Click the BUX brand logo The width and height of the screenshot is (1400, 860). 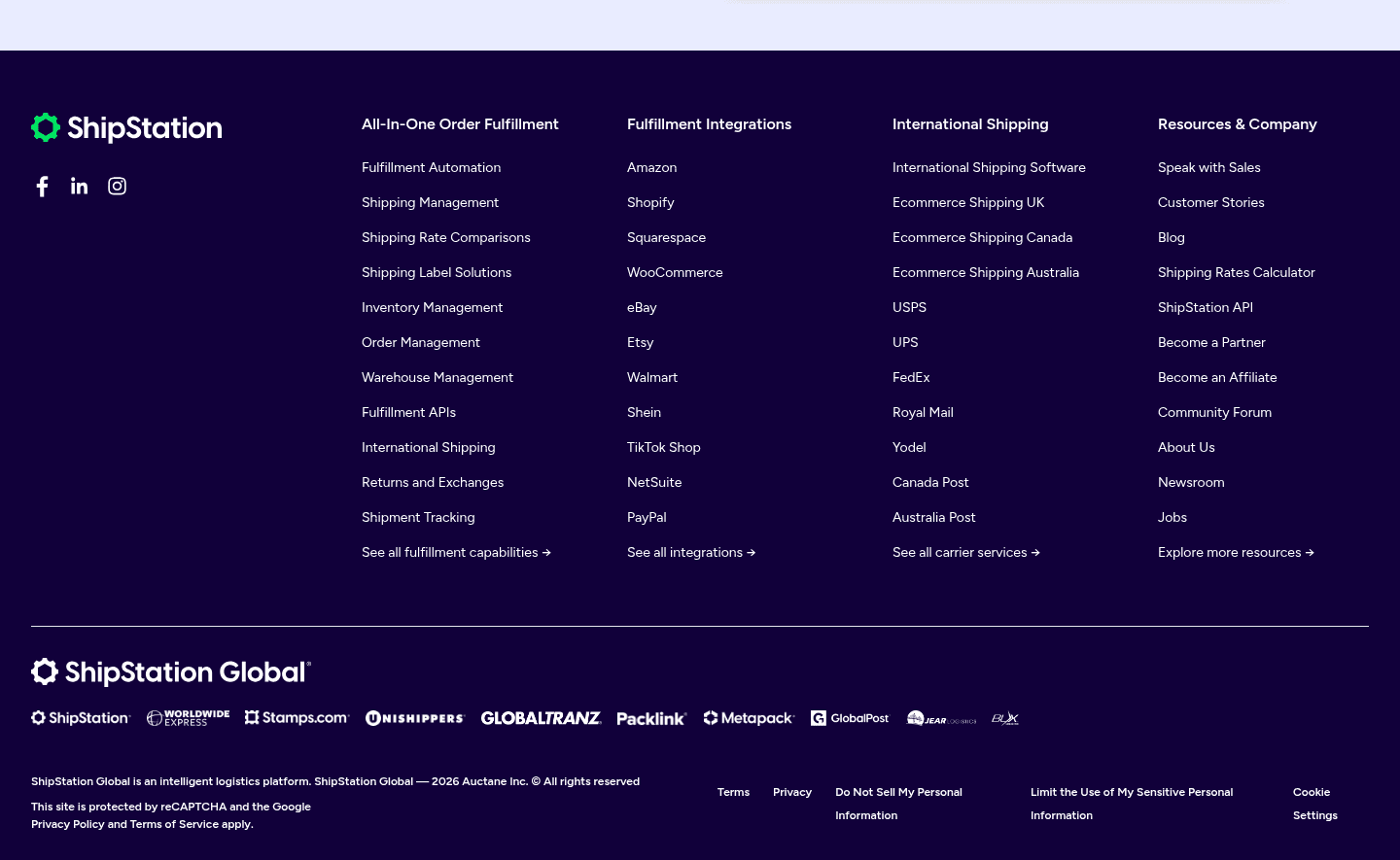1005,718
